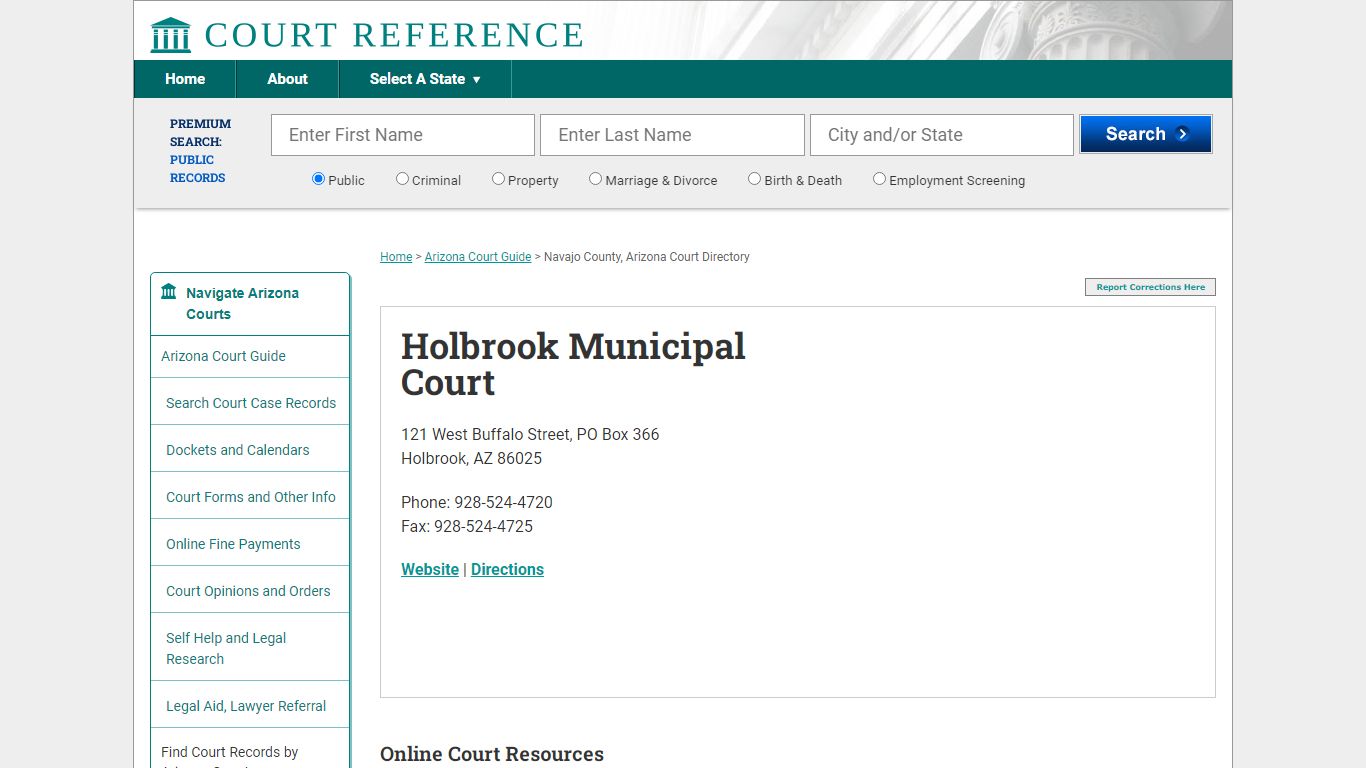Click the Enter Last Name field
The image size is (1366, 768).
pos(672,135)
